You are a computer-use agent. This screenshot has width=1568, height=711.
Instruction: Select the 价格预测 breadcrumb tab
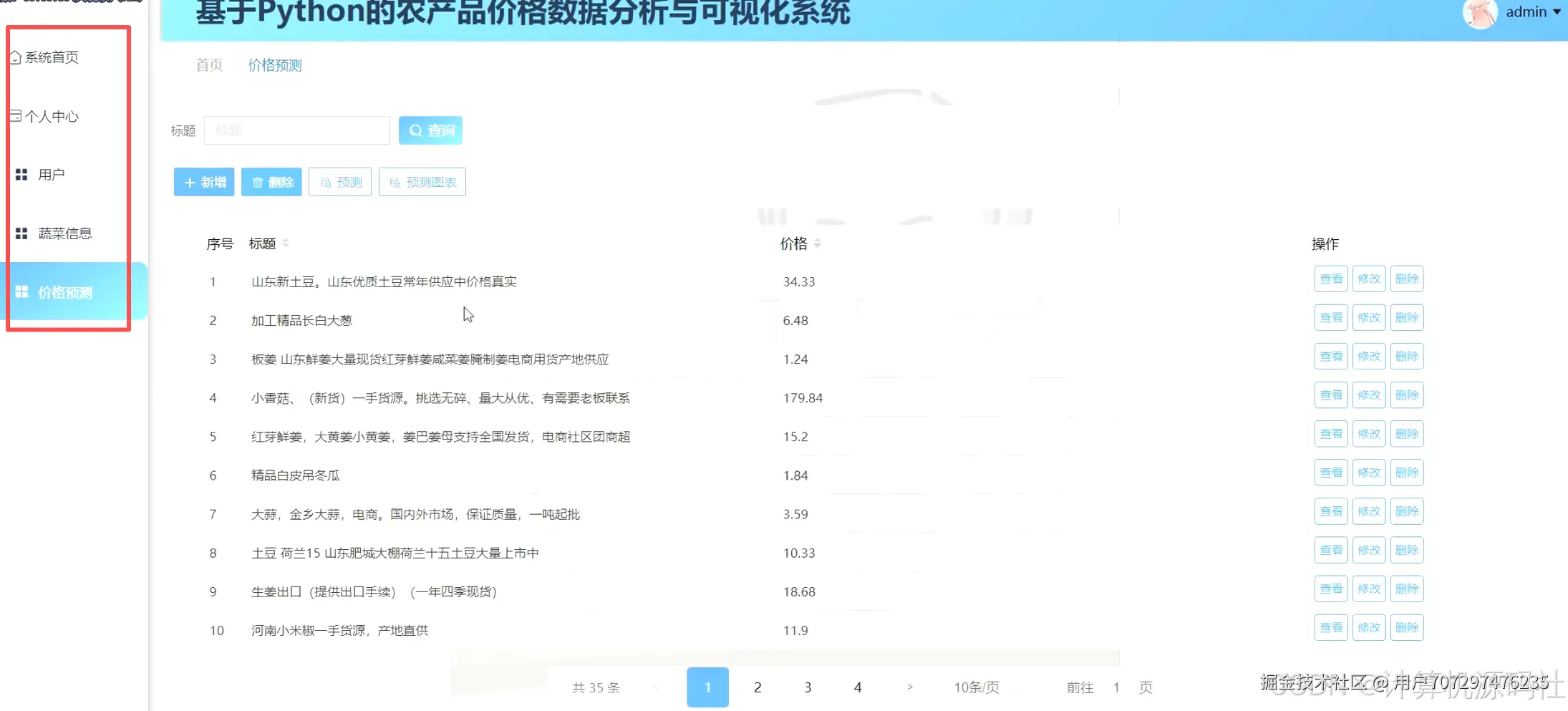tap(275, 65)
